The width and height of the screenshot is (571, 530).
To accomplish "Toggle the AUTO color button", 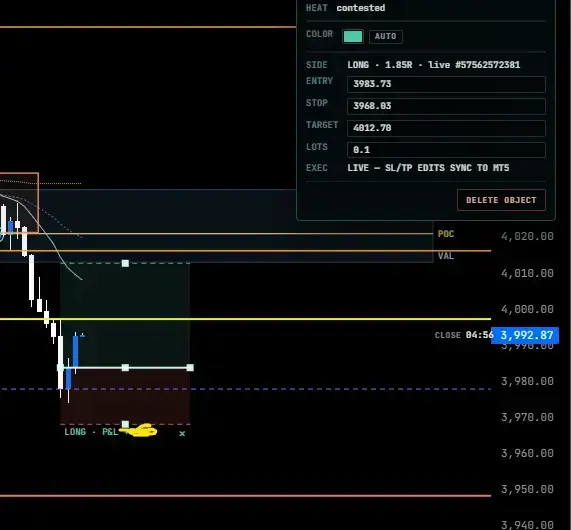I will [386, 36].
